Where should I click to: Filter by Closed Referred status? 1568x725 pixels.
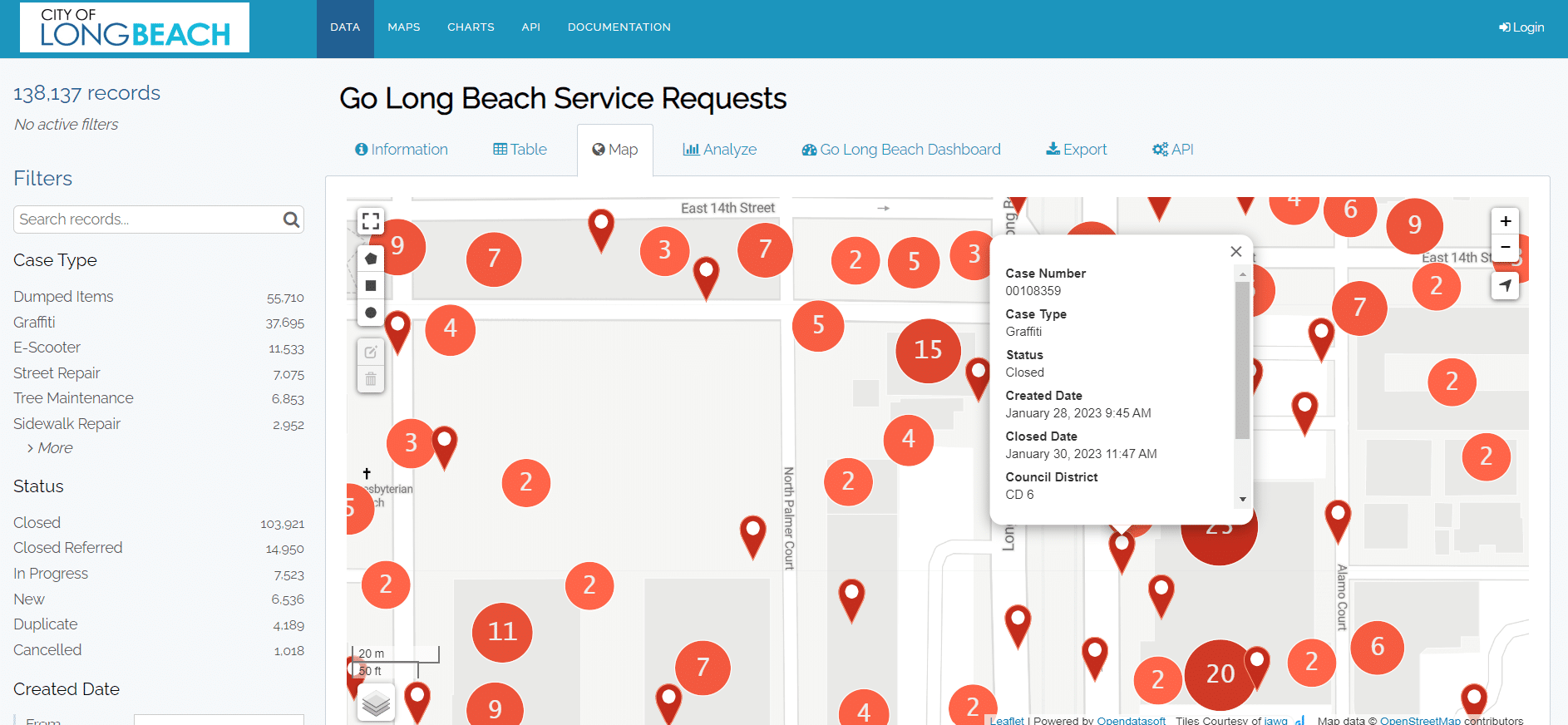point(68,548)
